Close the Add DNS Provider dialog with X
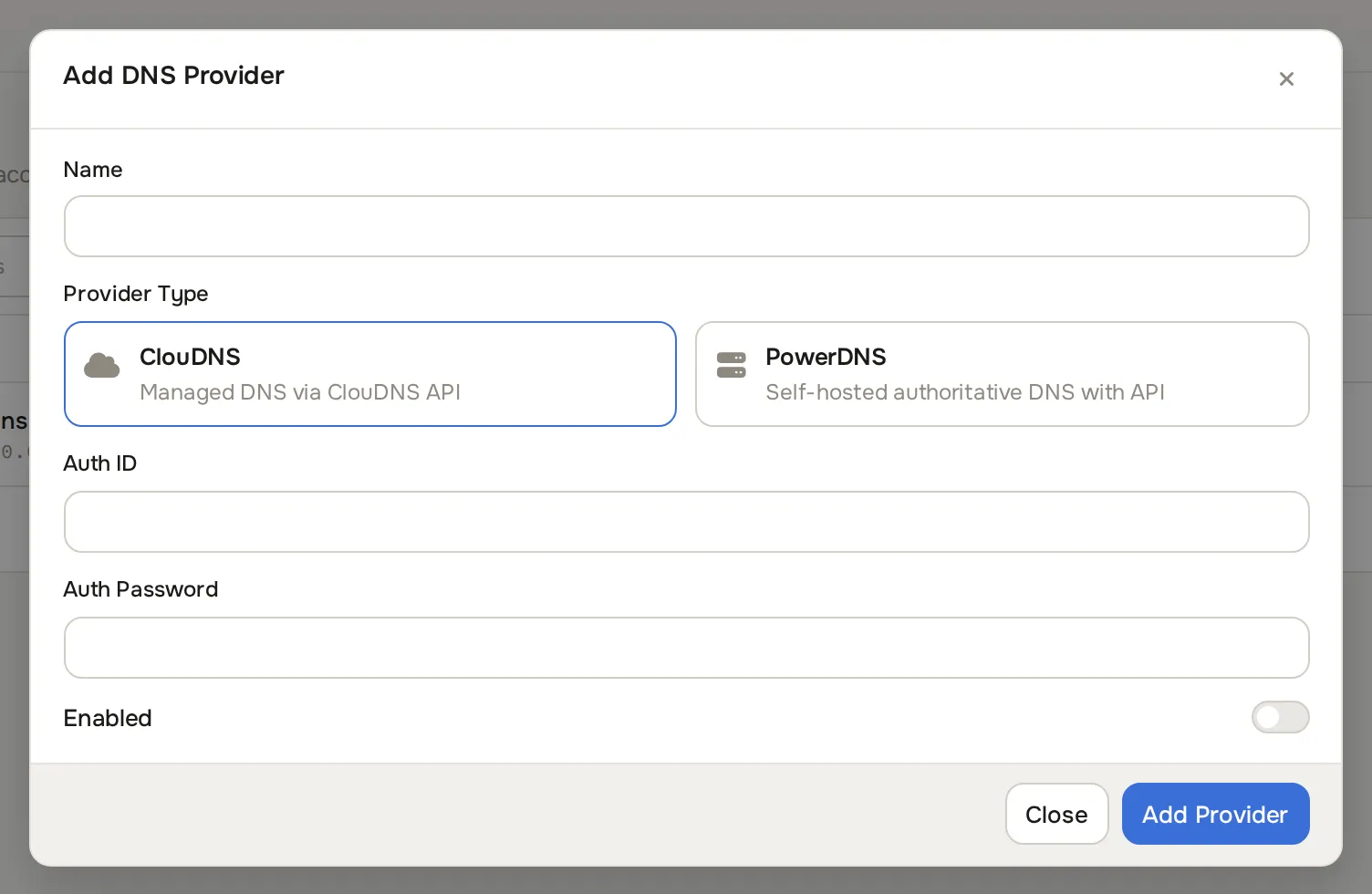 click(1286, 79)
